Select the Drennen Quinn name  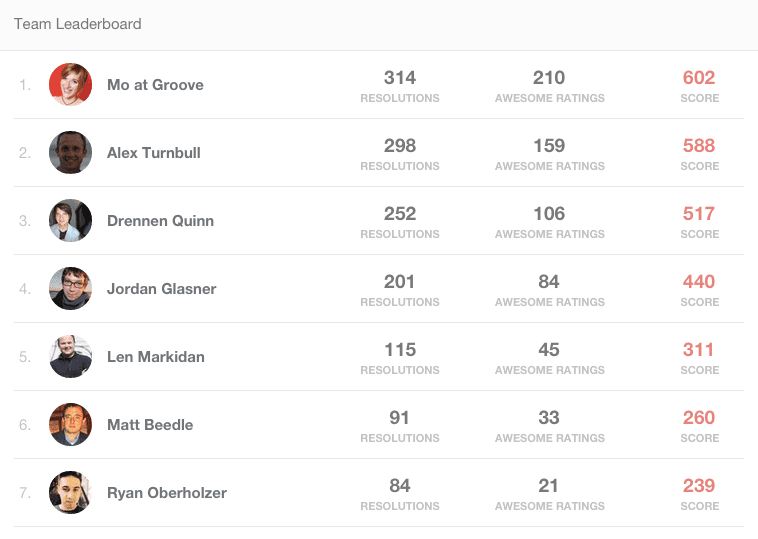pos(160,221)
